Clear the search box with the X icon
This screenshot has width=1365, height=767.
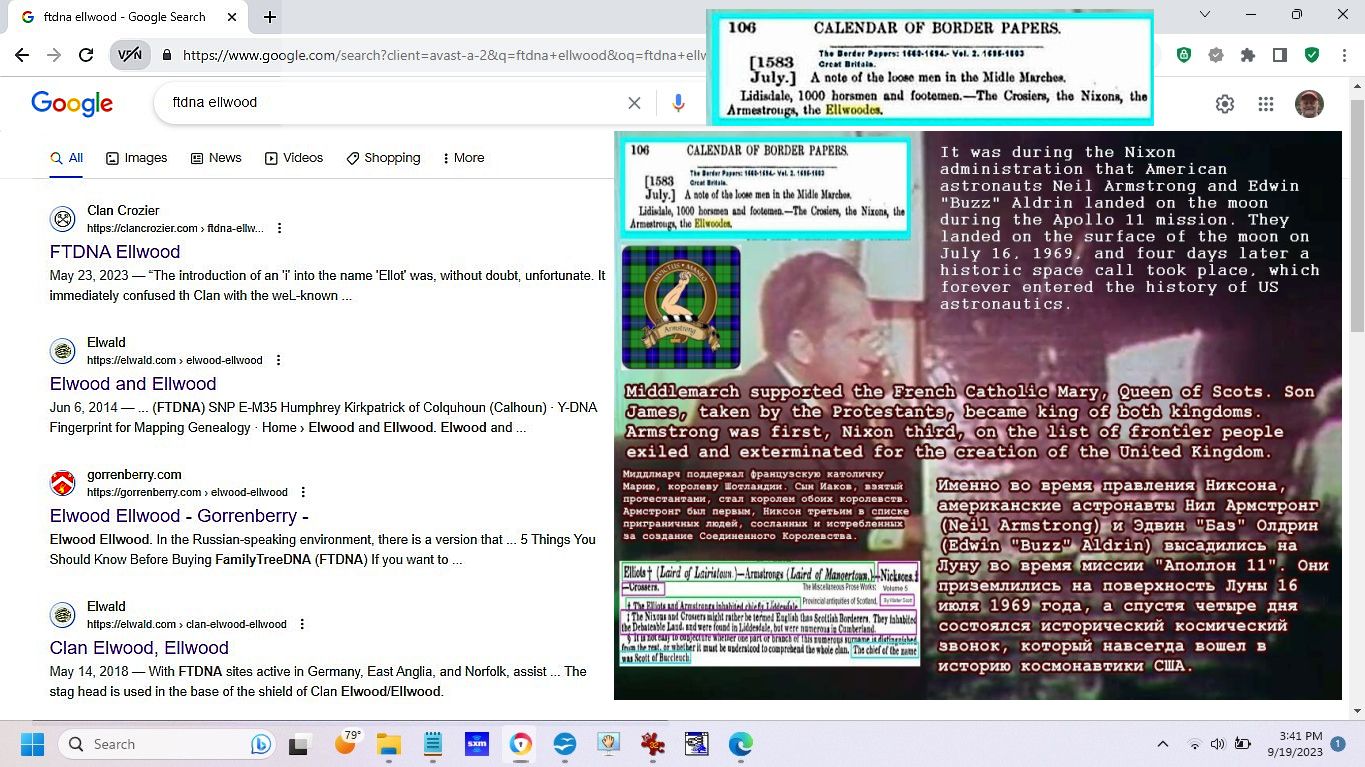coord(634,103)
